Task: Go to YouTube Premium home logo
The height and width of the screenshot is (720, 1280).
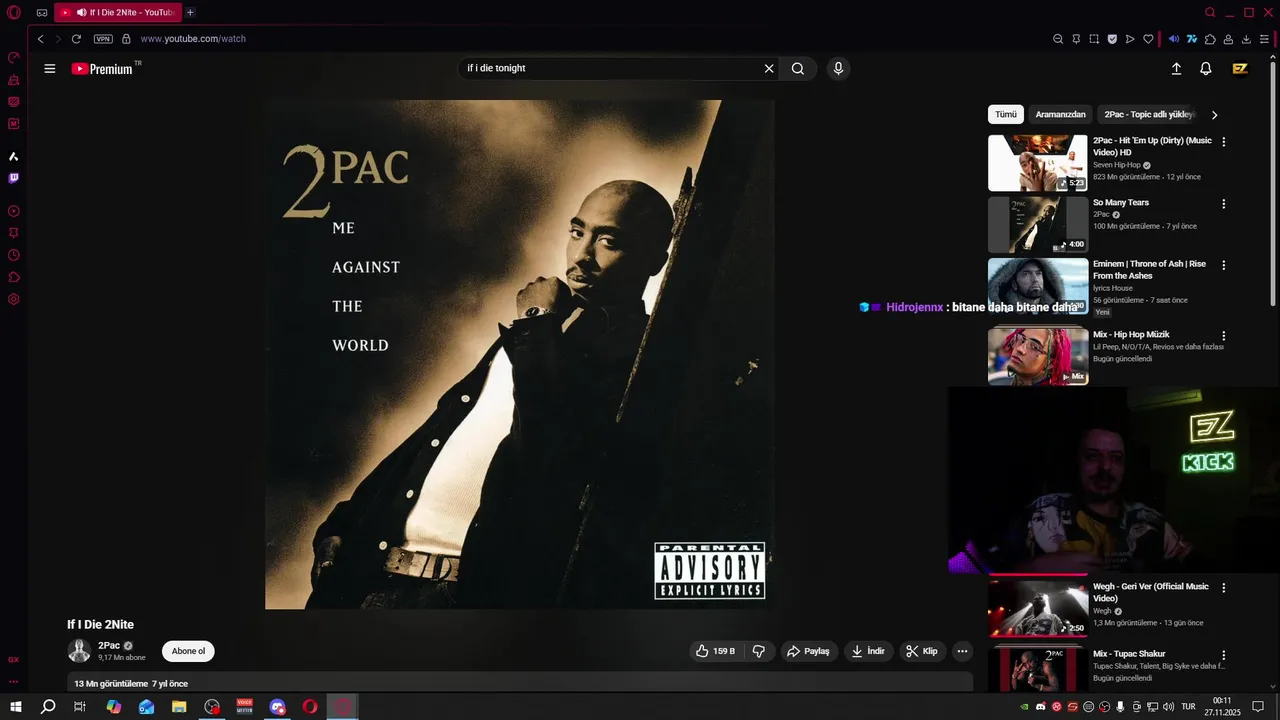Action: [102, 69]
